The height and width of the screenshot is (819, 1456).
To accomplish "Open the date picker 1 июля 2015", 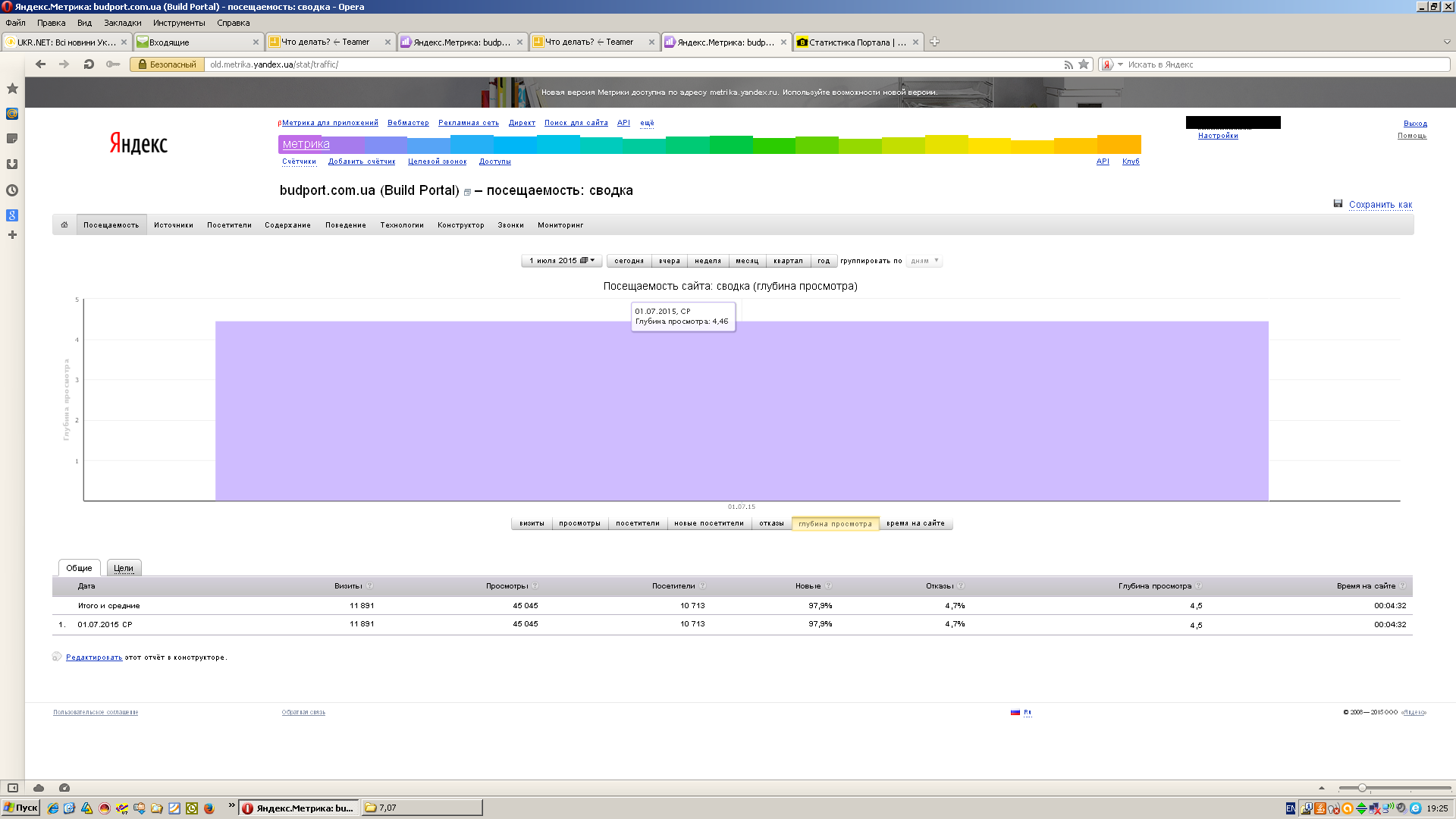I will coord(562,261).
